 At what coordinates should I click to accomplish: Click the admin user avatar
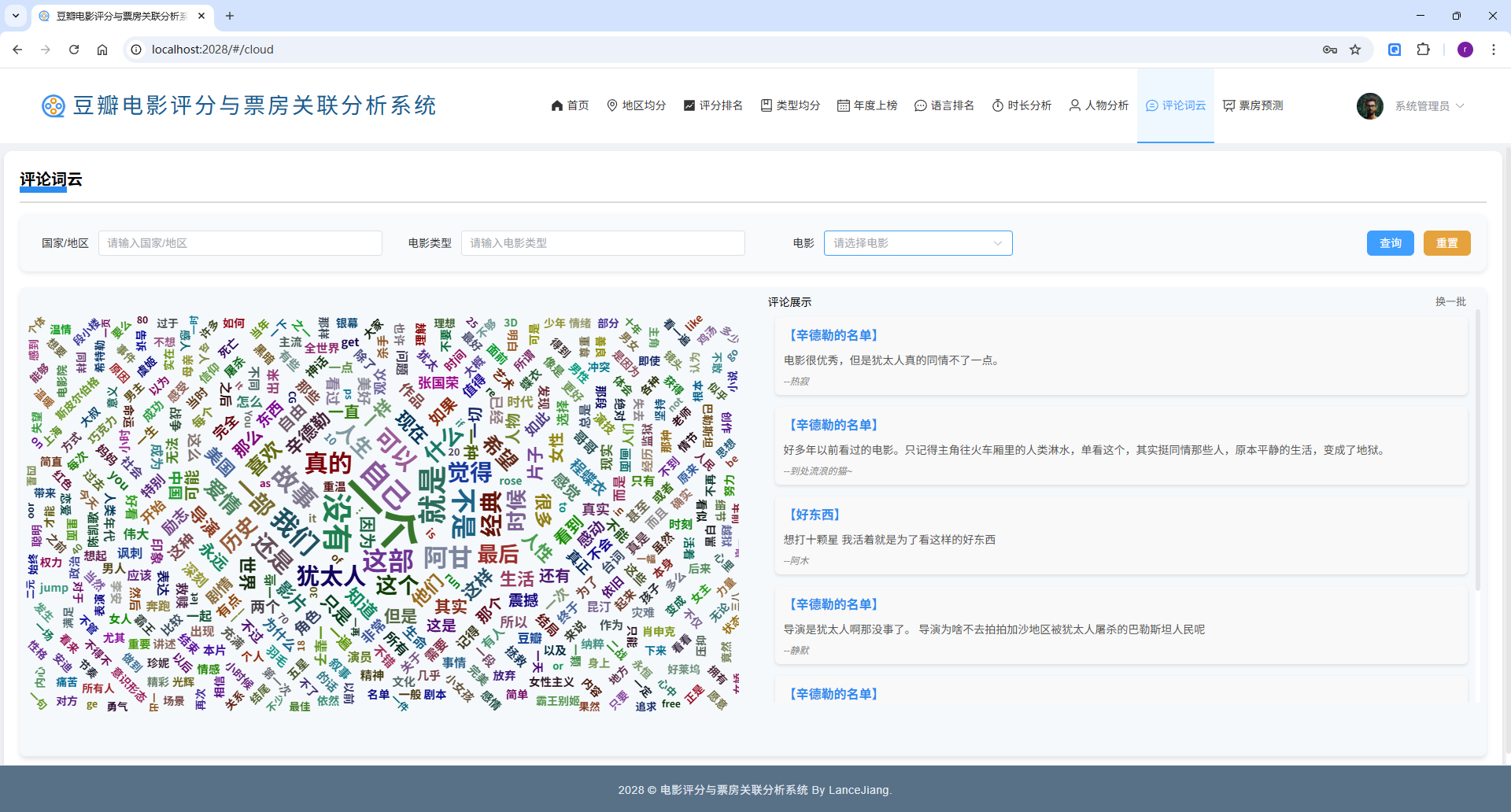tap(1370, 106)
